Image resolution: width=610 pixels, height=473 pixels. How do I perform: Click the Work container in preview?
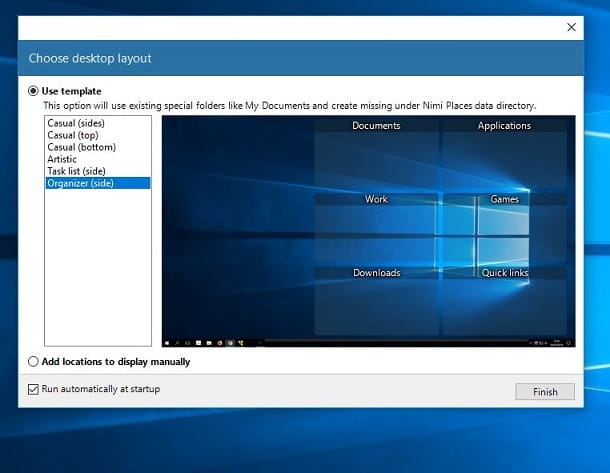(376, 226)
